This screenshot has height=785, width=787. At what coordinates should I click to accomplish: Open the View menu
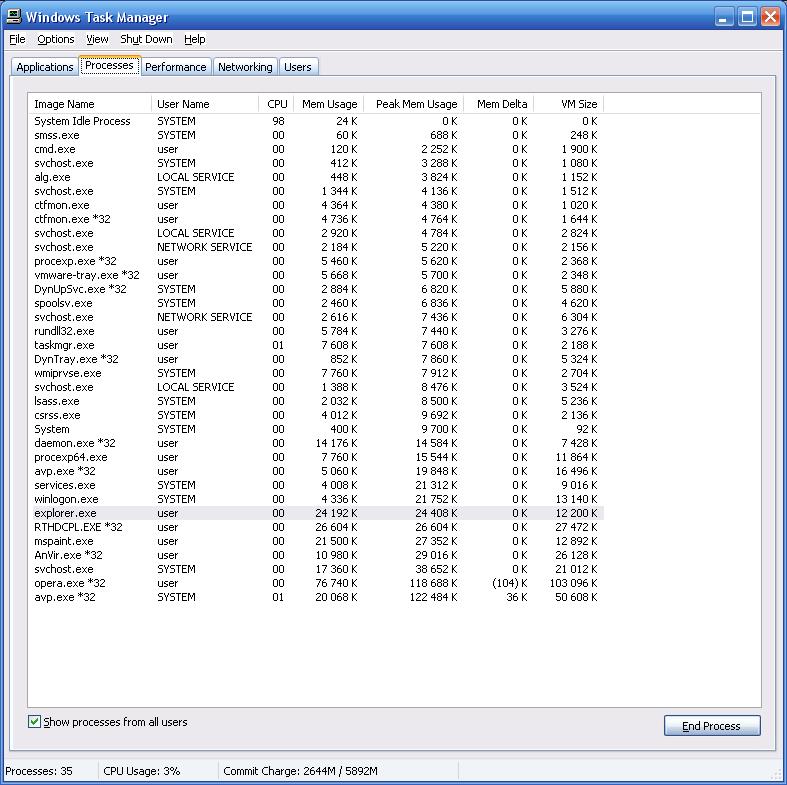point(97,39)
